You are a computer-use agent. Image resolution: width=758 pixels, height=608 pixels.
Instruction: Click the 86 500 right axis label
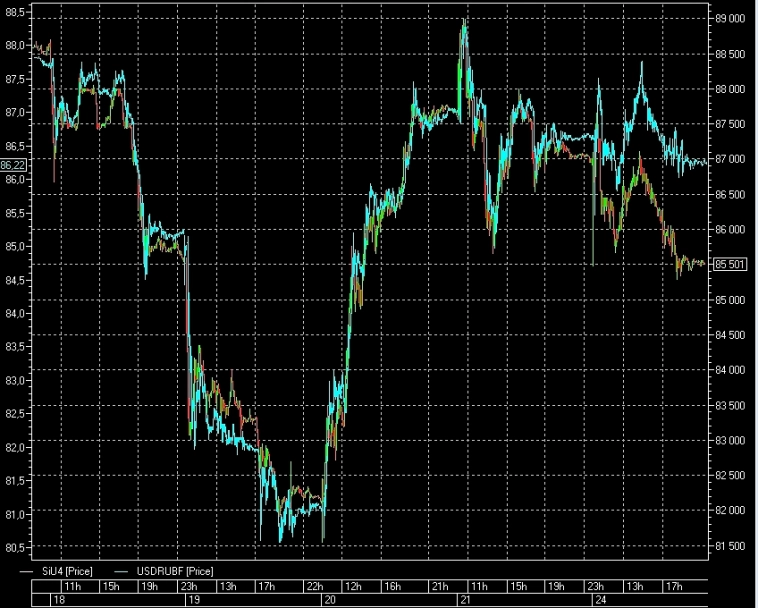pos(730,194)
